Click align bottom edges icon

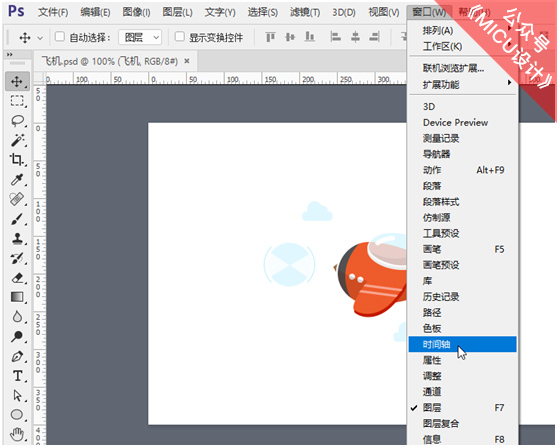click(310, 37)
